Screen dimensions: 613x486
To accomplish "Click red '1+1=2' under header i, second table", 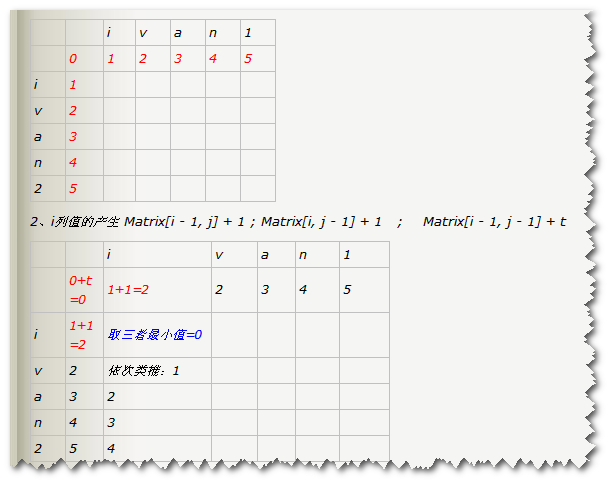I will tap(128, 290).
